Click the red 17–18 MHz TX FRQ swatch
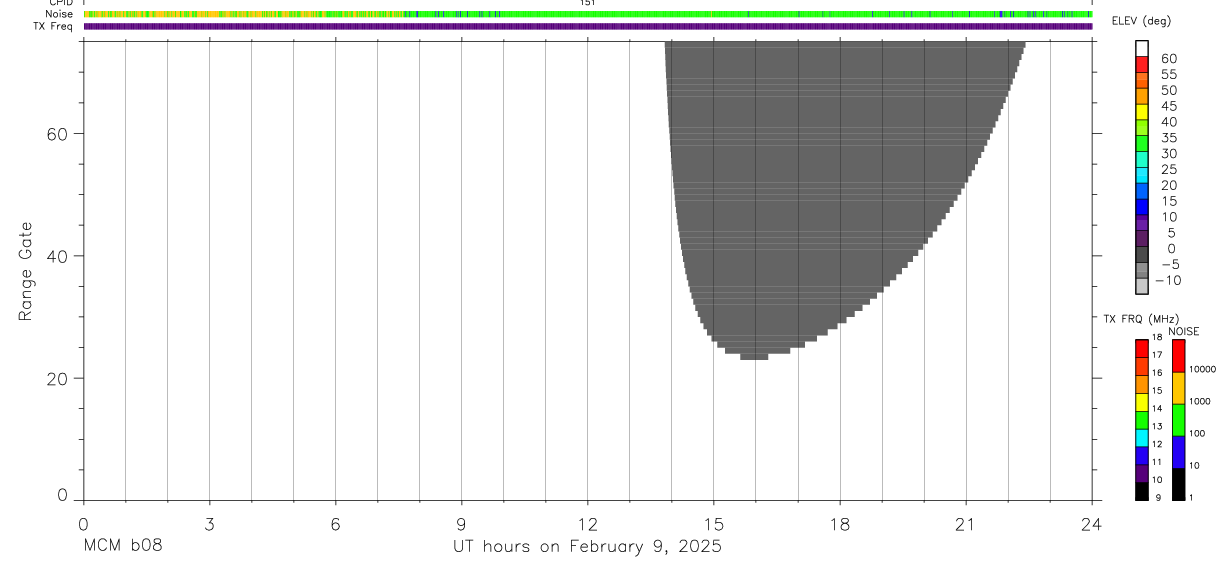This screenshot has width=1228, height=567. [1142, 348]
